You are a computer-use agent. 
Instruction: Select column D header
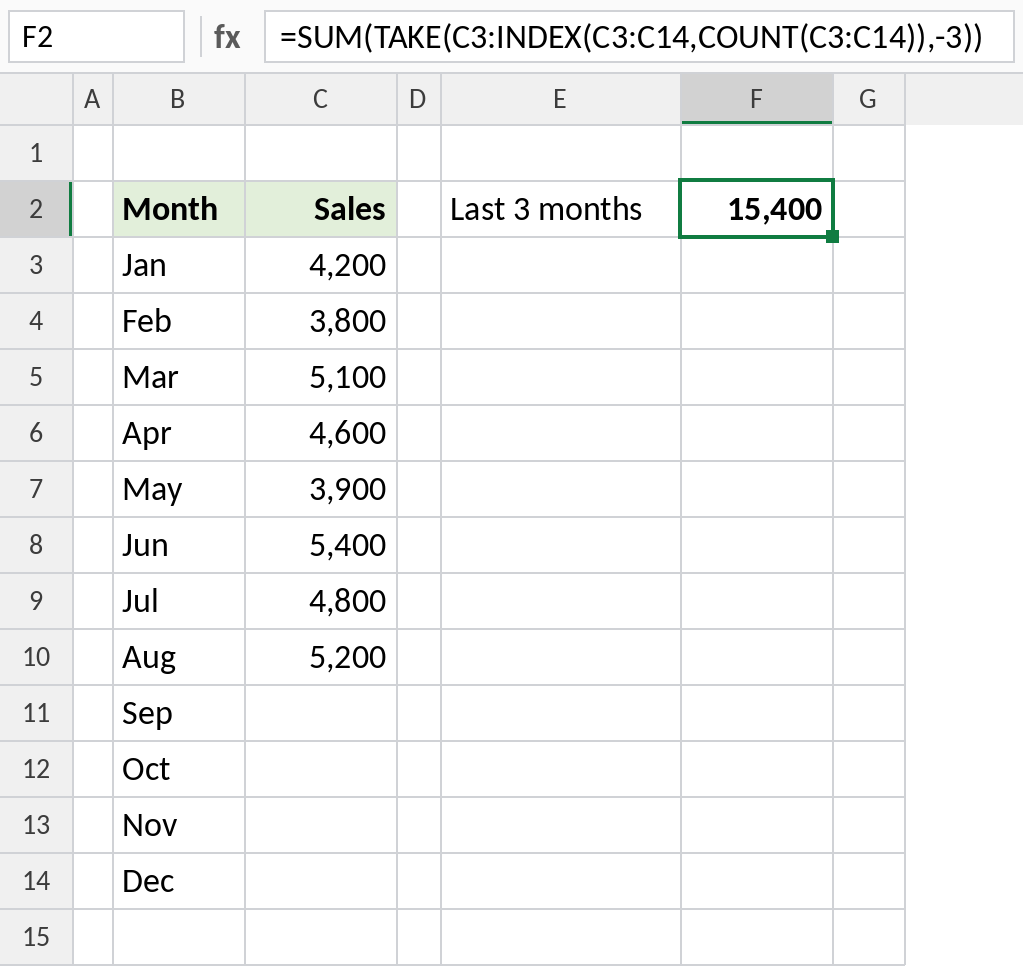(x=419, y=99)
